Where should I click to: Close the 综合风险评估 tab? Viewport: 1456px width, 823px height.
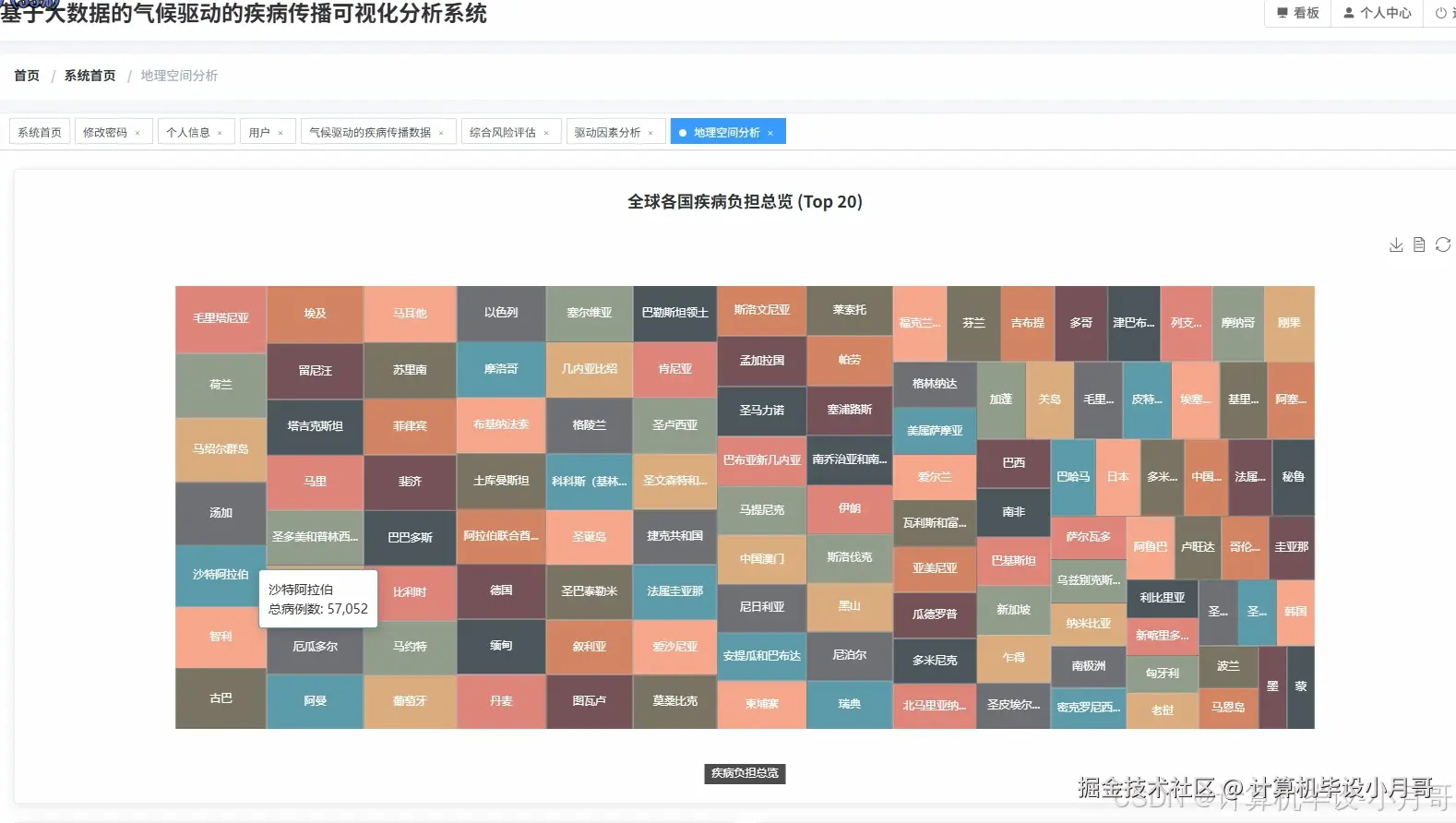[546, 133]
